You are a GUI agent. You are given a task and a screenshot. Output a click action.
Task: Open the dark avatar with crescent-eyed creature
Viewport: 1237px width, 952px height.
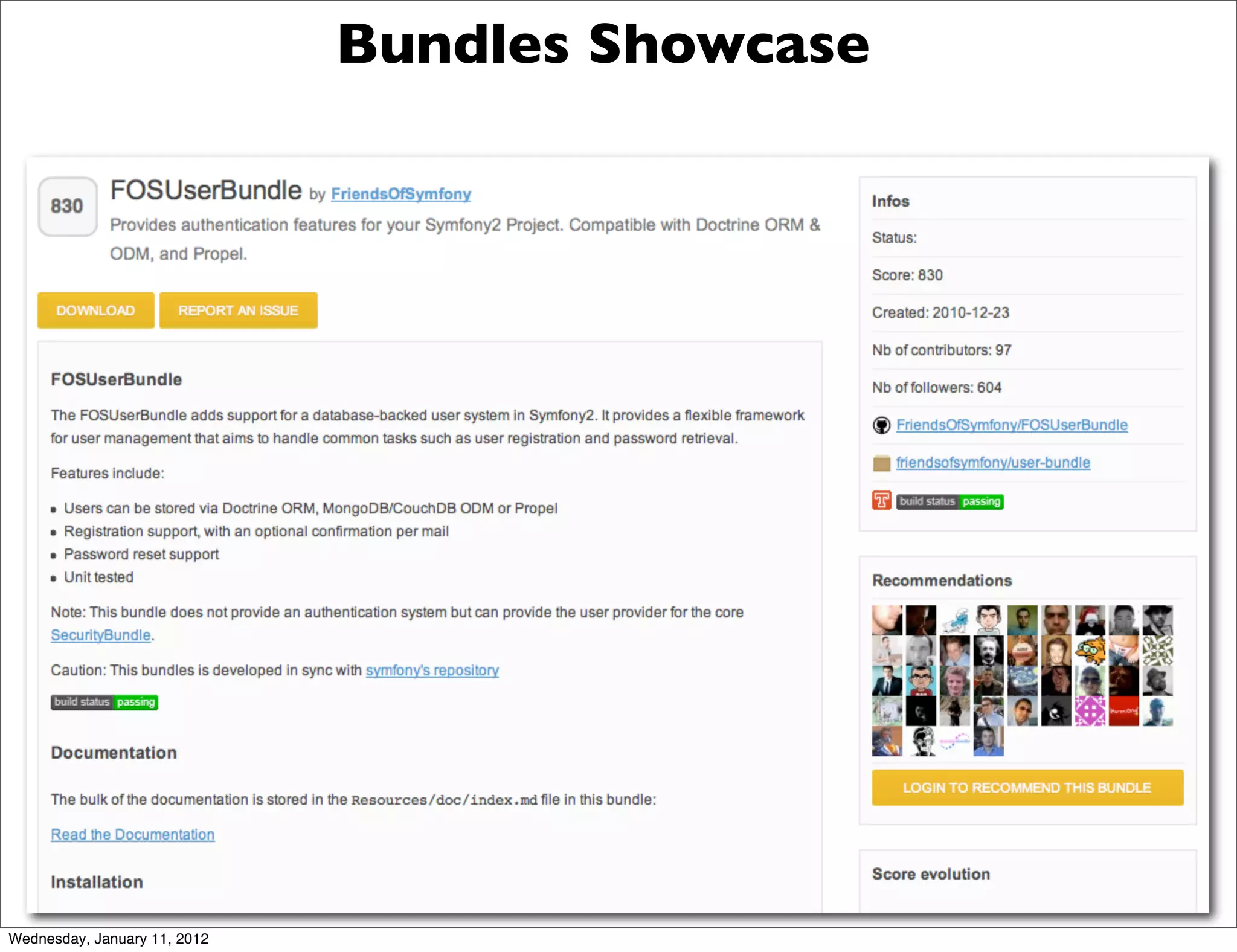[x=1056, y=711]
